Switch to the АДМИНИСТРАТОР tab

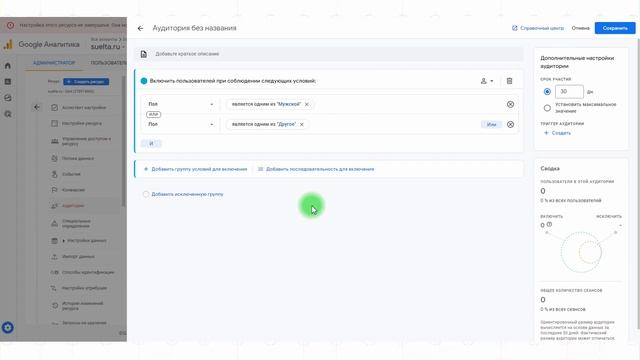click(54, 63)
